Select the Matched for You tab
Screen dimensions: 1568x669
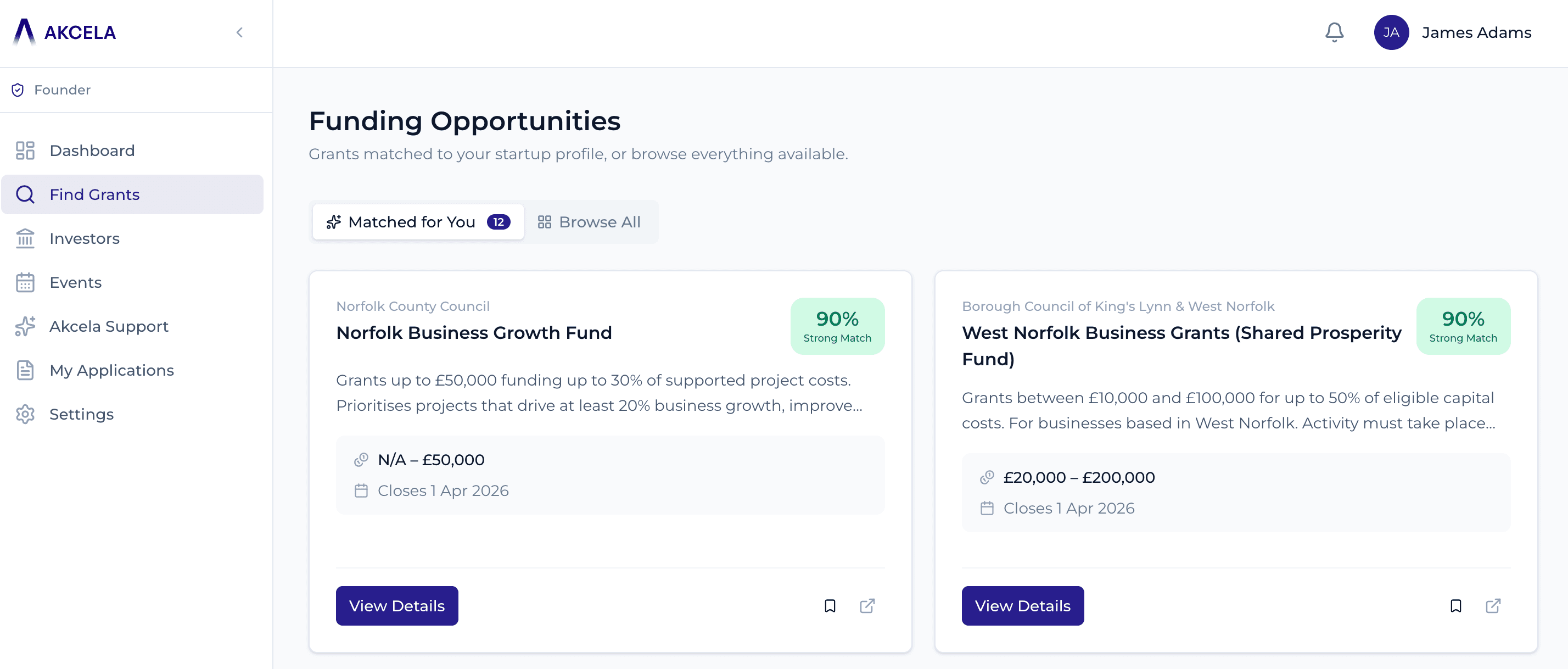(418, 221)
